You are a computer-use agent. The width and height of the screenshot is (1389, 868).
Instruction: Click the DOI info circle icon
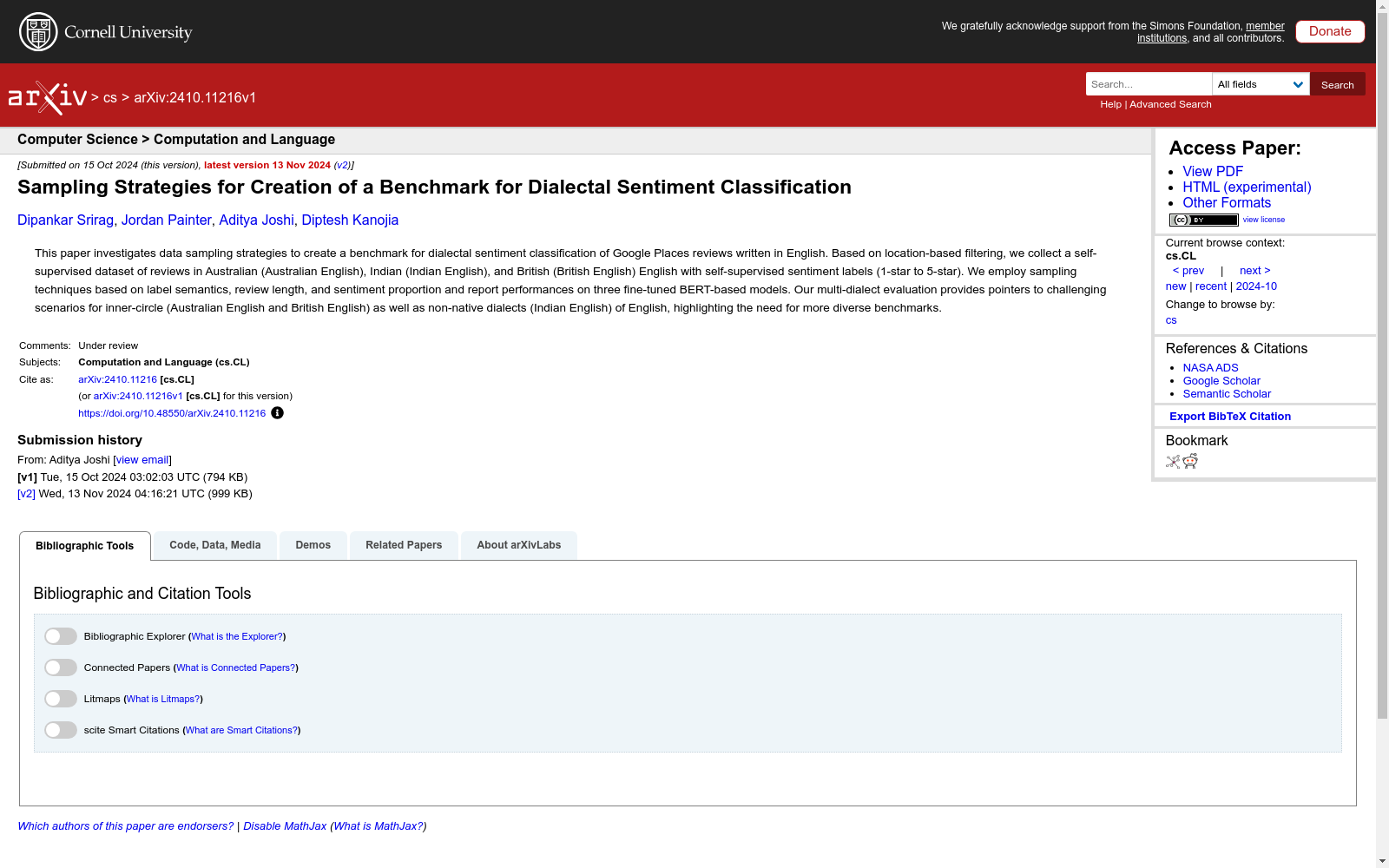coord(277,413)
